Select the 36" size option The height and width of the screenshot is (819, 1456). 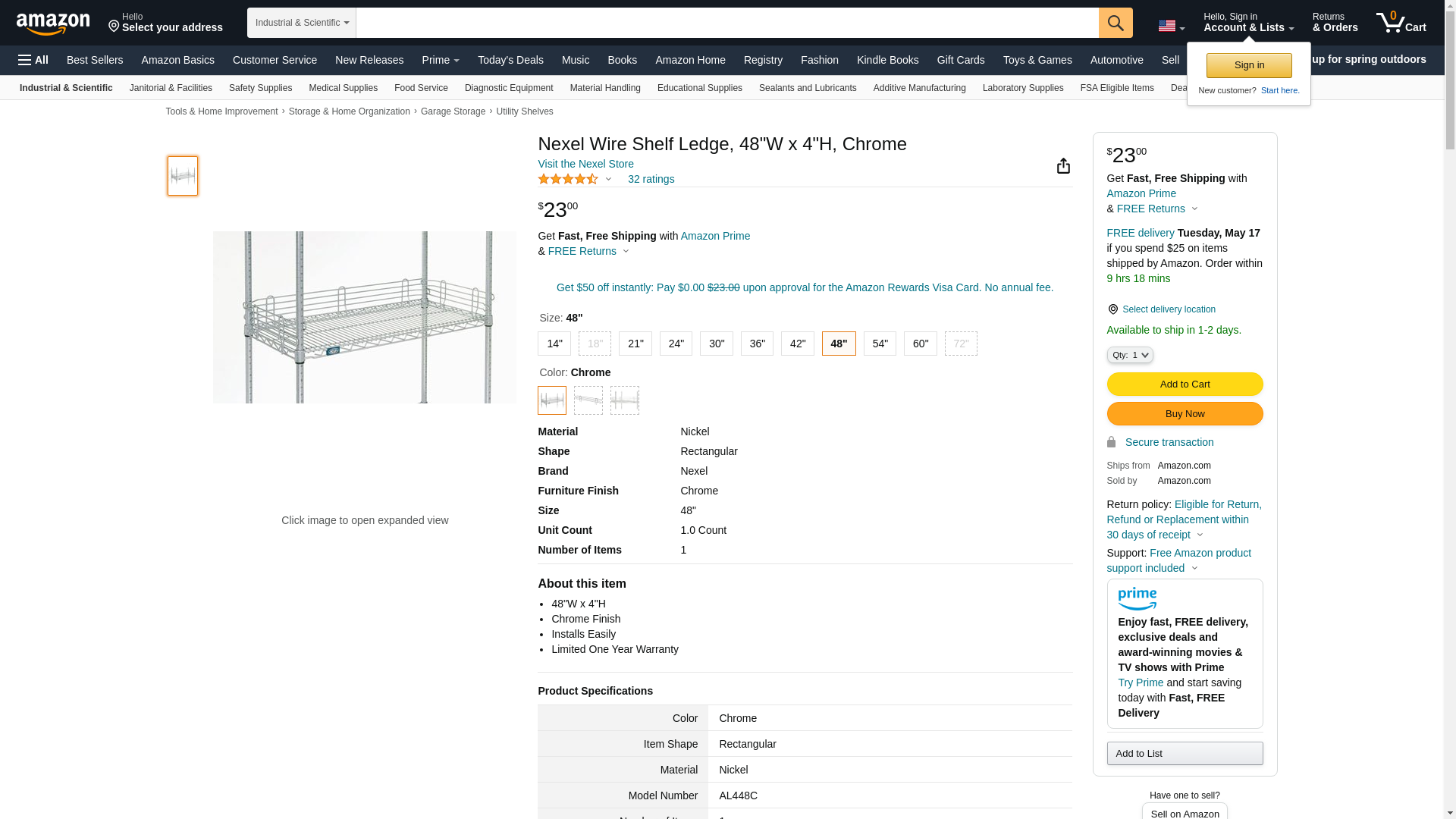(757, 344)
